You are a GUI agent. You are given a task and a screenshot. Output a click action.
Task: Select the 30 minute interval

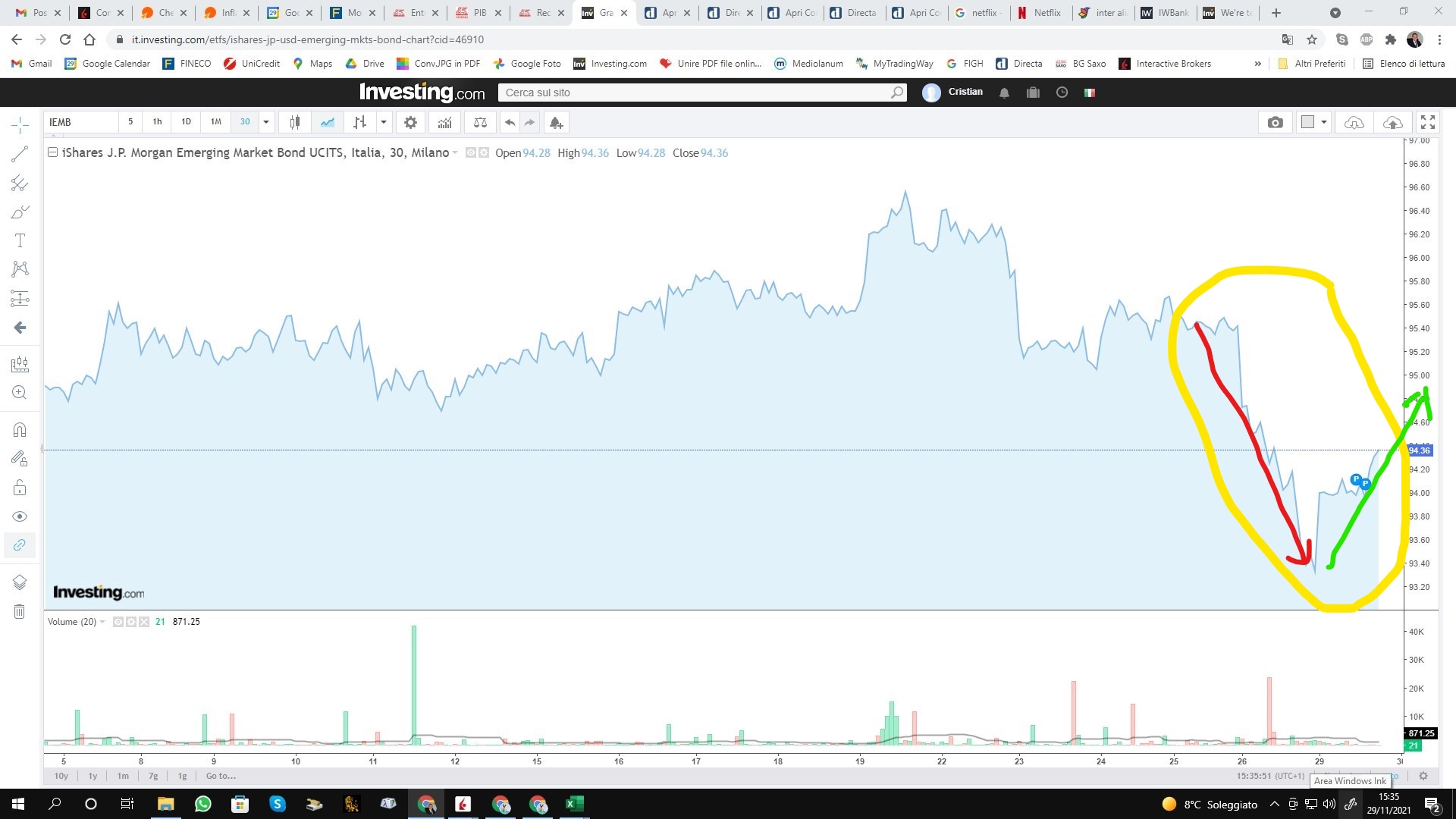pos(245,121)
